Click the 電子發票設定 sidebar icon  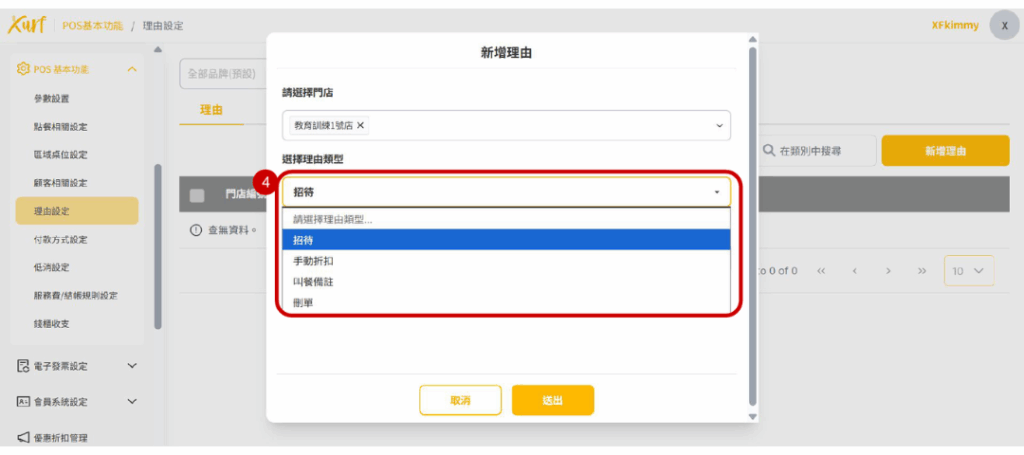[x=23, y=366]
